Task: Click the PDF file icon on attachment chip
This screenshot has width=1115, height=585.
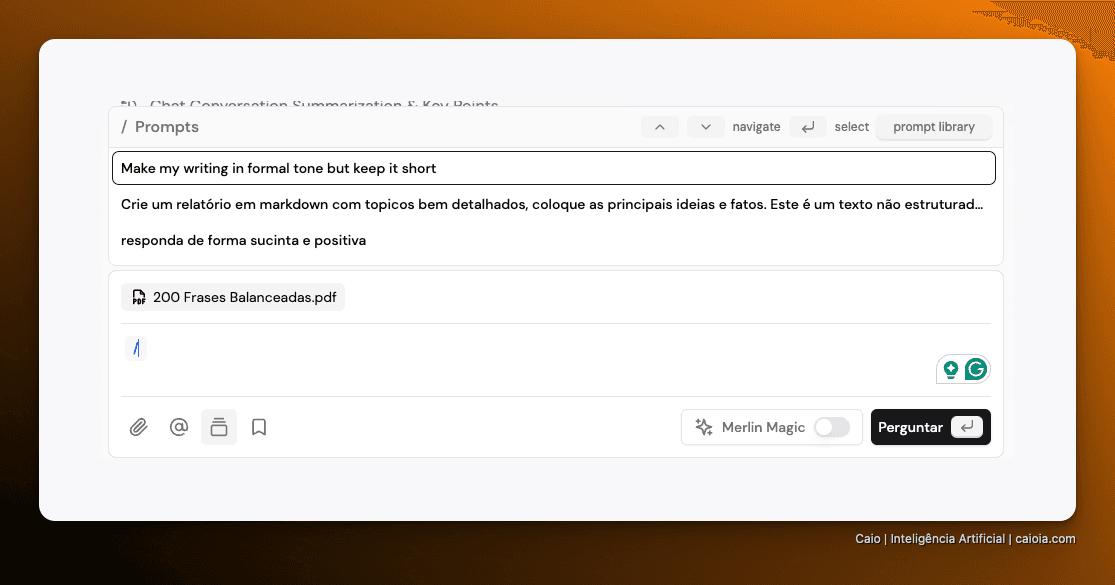Action: click(x=139, y=297)
